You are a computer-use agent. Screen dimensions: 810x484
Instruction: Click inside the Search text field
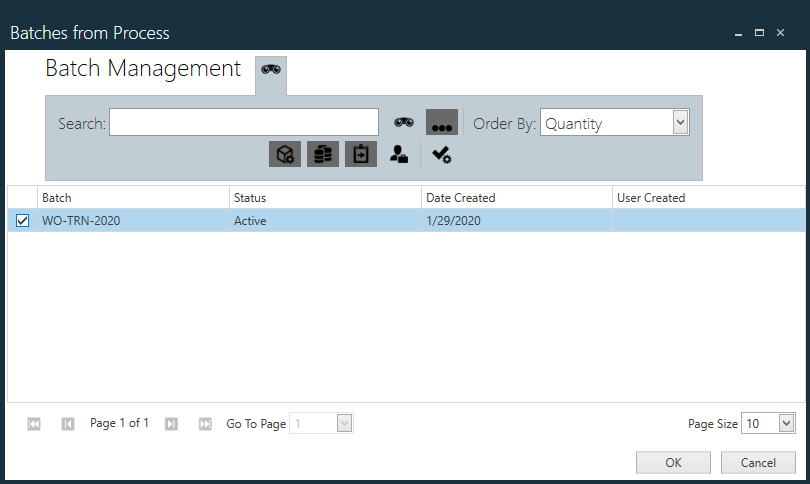click(x=243, y=123)
